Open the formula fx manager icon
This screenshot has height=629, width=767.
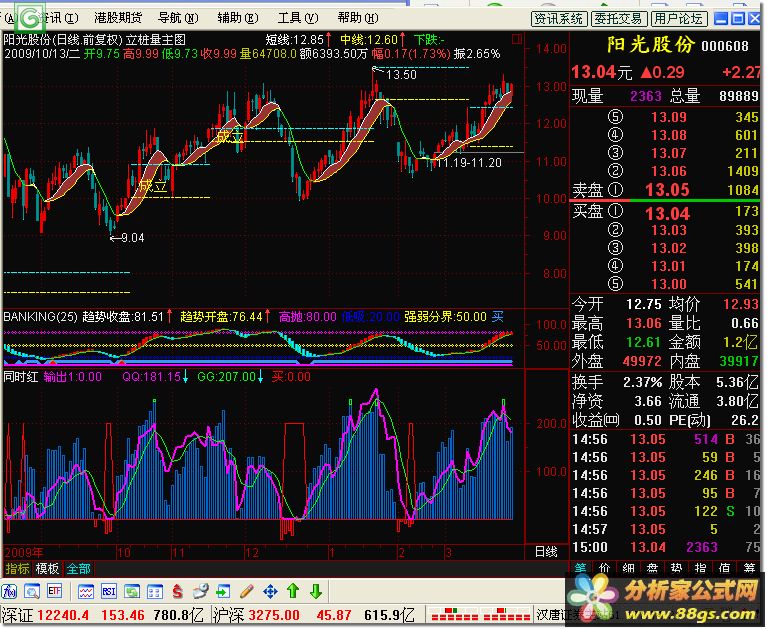coord(9,592)
